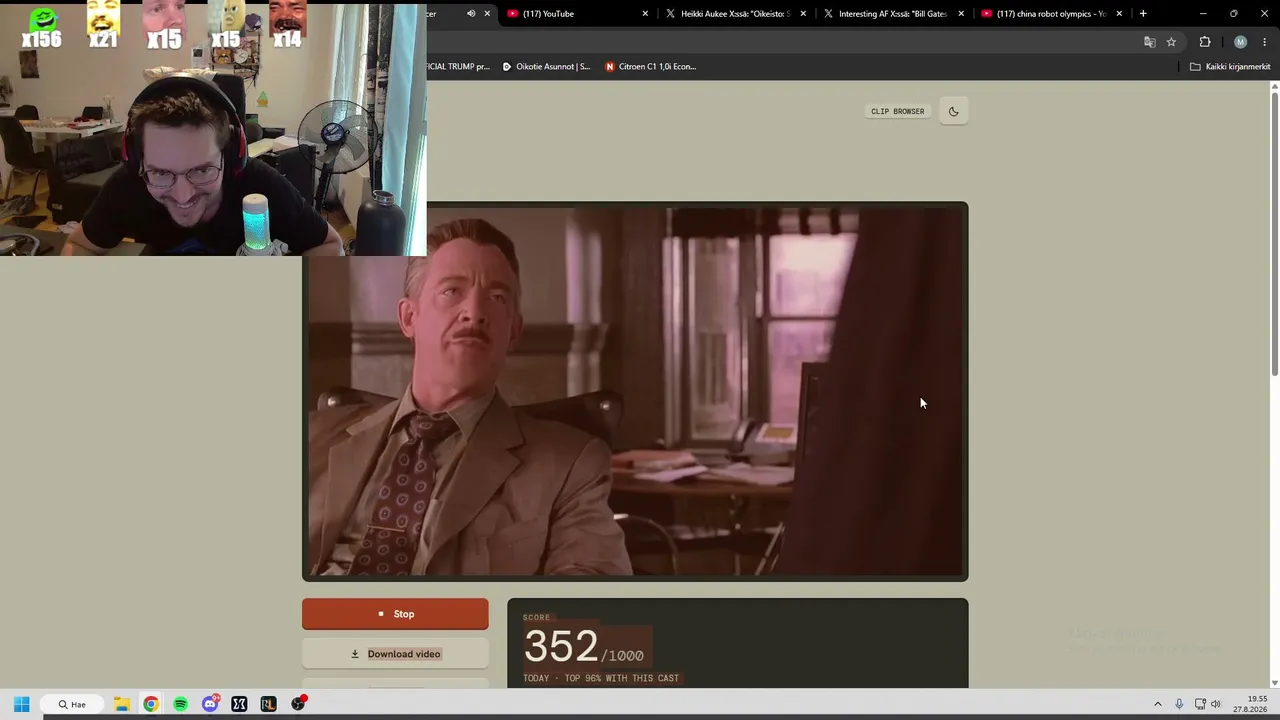Open the Chrome three-dot menu
The width and height of the screenshot is (1280, 720).
(1265, 42)
